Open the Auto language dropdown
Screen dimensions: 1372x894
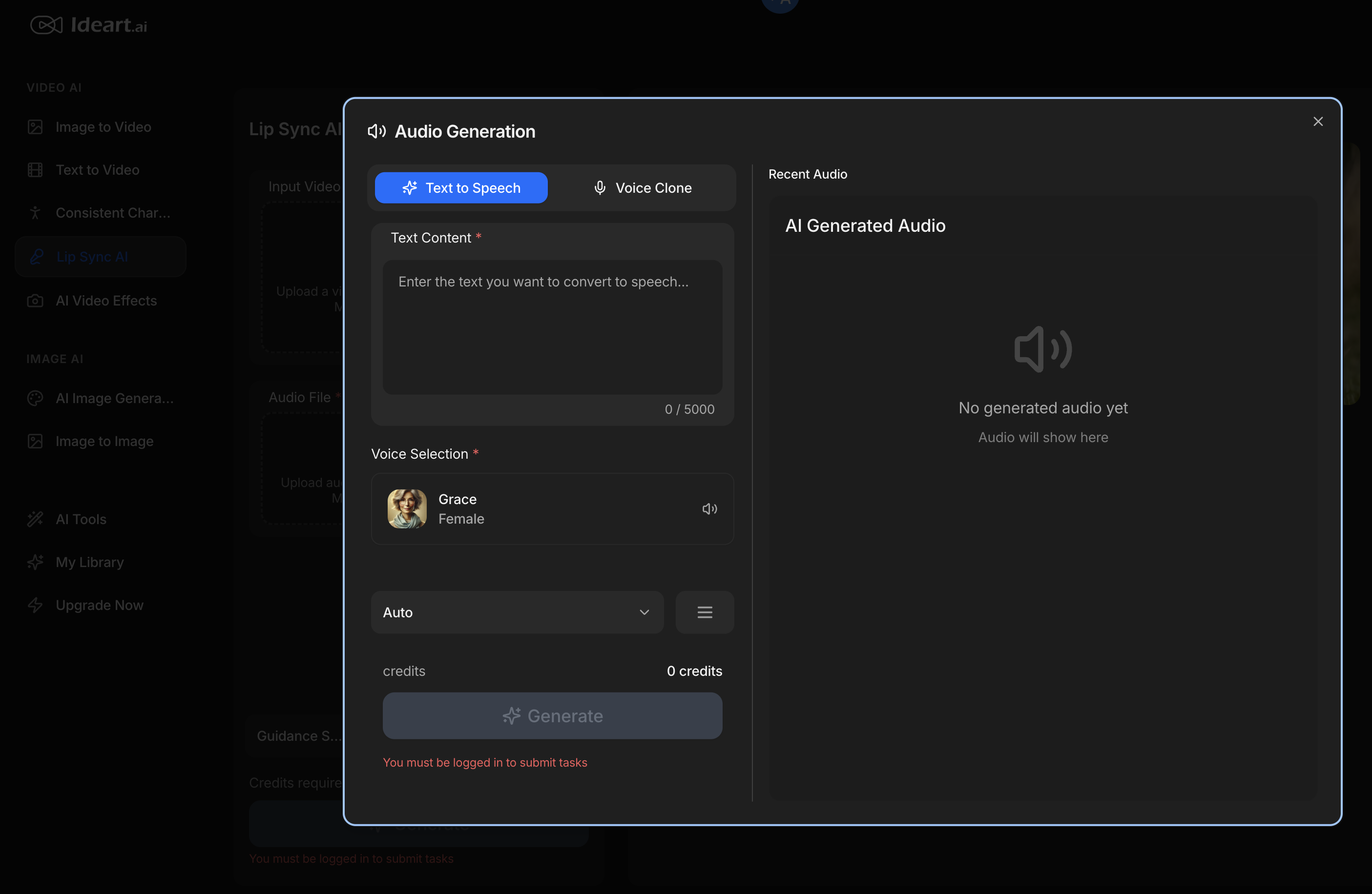(517, 612)
